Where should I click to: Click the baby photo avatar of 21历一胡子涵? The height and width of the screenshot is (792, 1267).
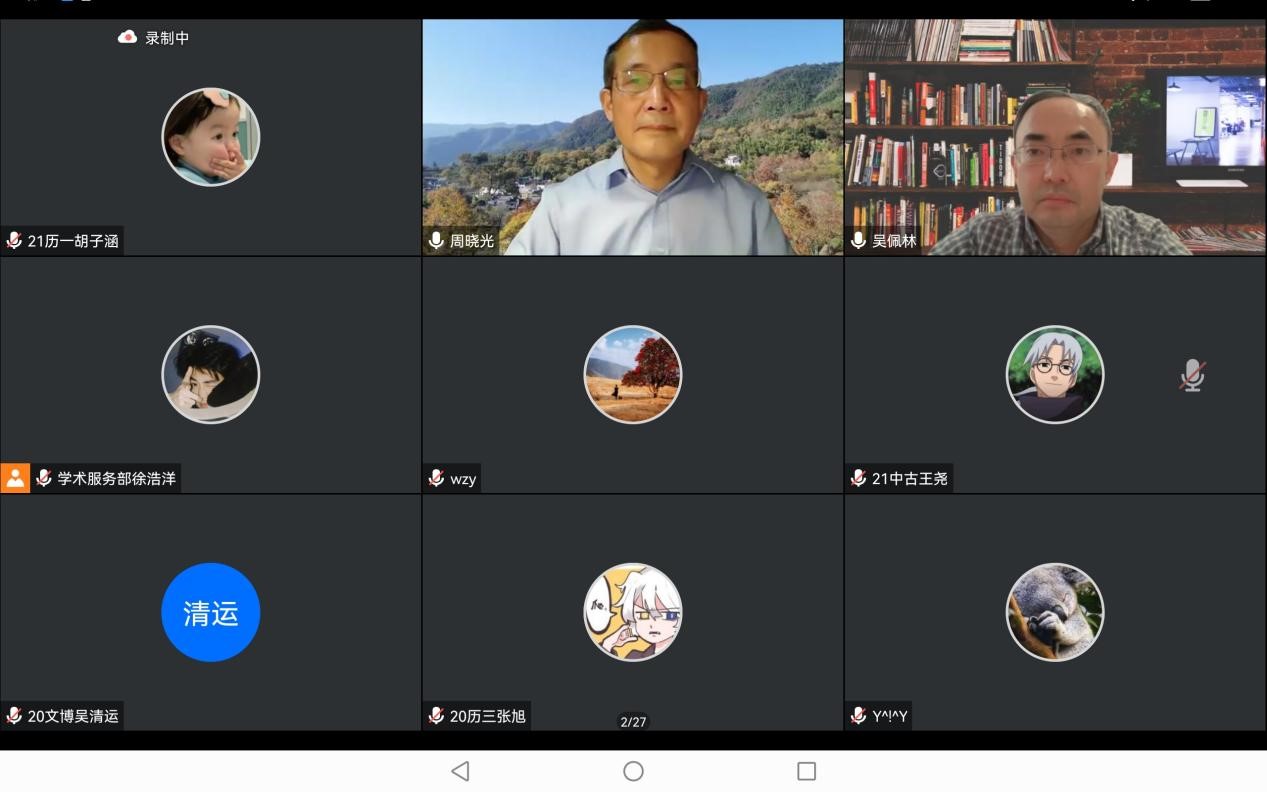tap(211, 137)
